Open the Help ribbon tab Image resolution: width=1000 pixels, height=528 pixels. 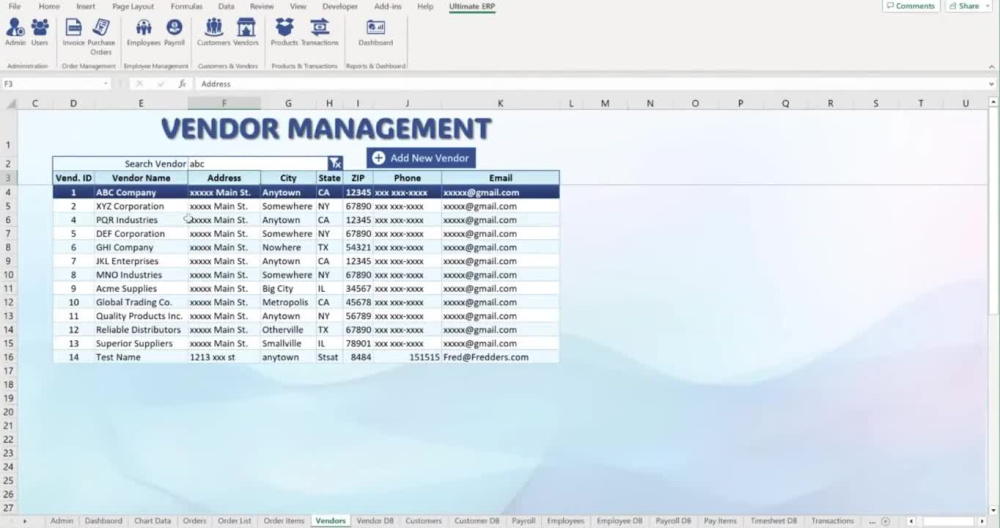(x=425, y=6)
